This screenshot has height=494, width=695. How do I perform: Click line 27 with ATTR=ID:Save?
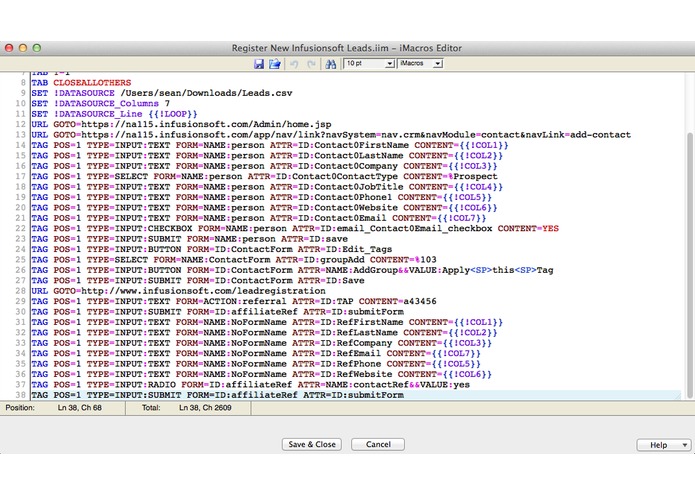tap(198, 280)
